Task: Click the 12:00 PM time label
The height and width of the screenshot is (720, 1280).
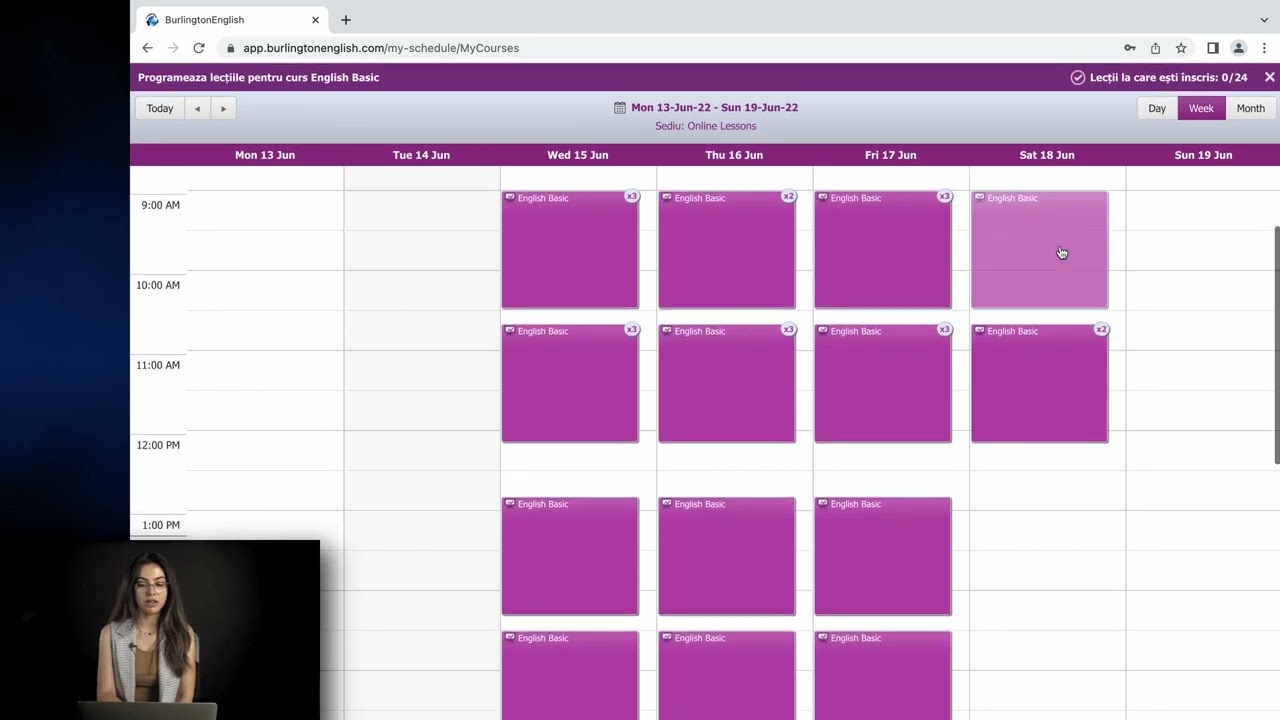Action: [158, 445]
